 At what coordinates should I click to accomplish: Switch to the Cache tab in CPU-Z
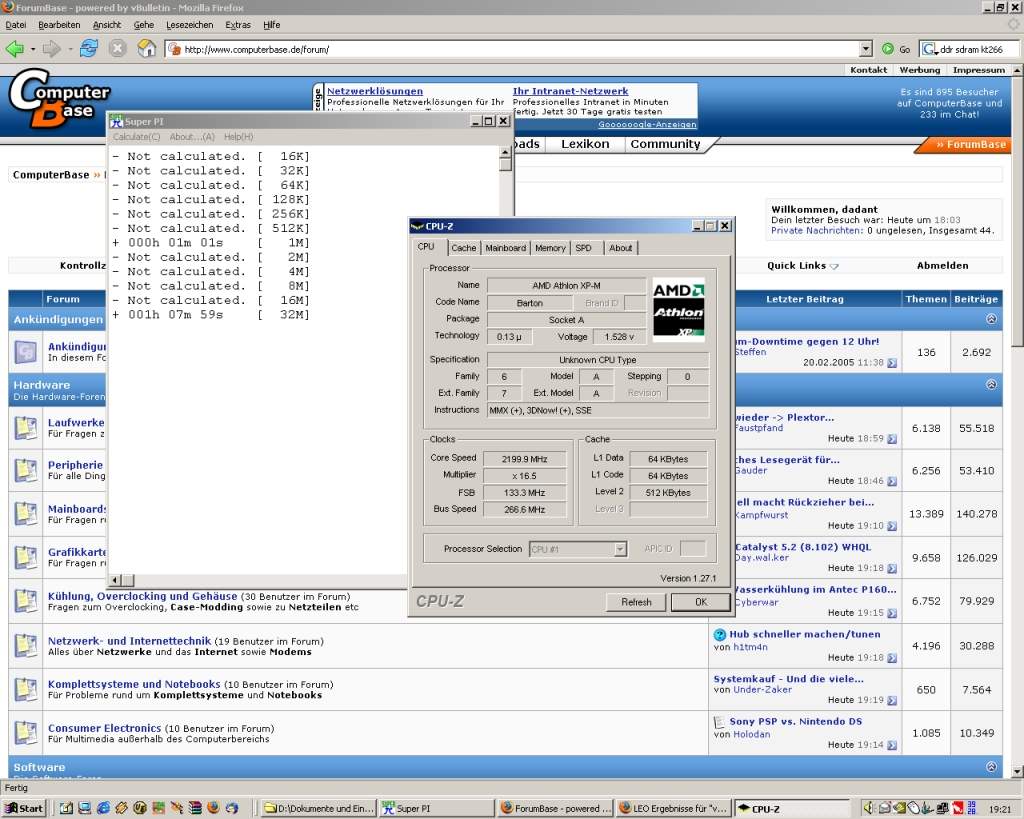(464, 248)
